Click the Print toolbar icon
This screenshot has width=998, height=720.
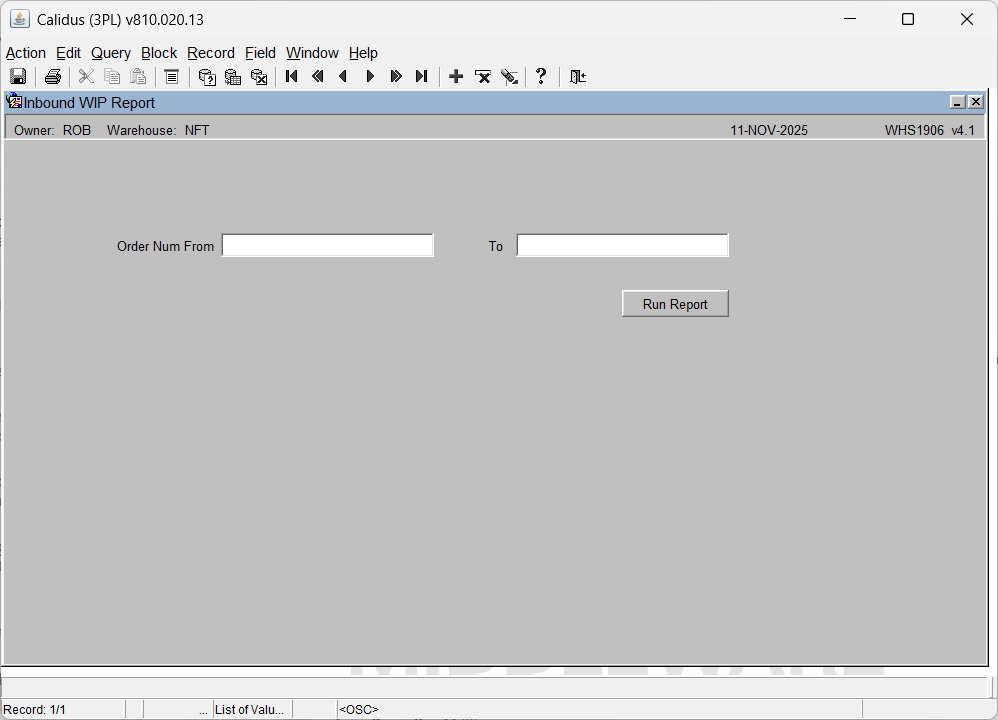point(53,77)
